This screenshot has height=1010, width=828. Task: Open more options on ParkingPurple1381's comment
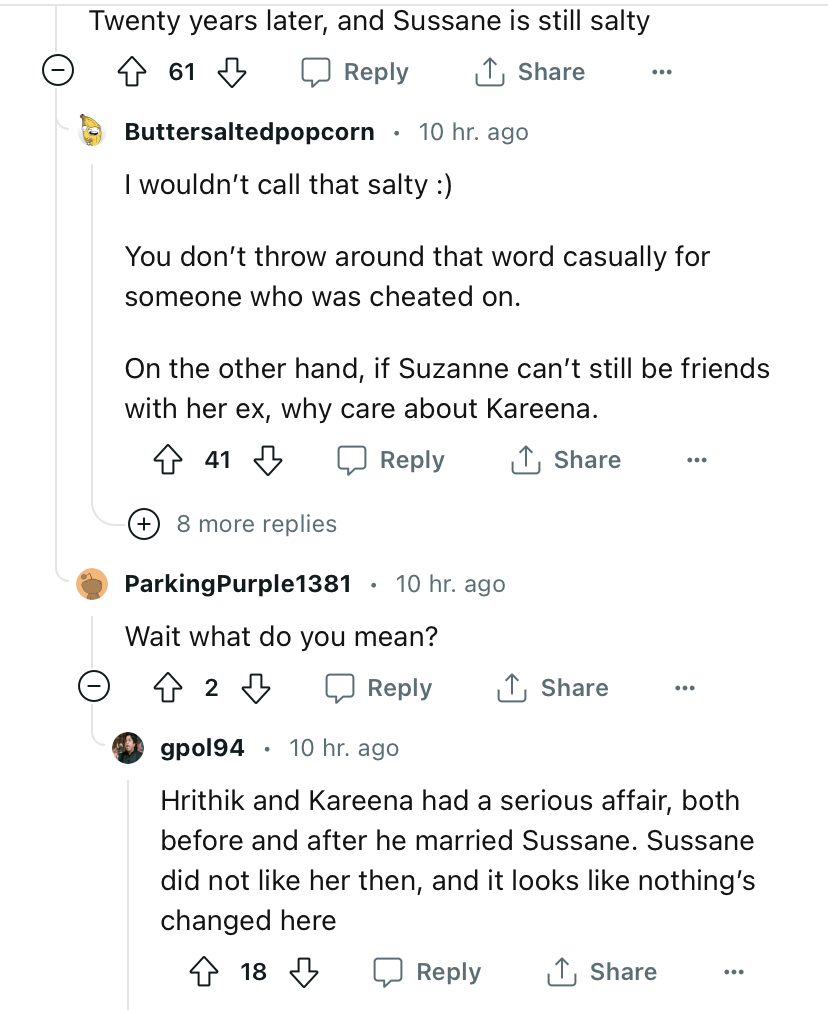684,688
